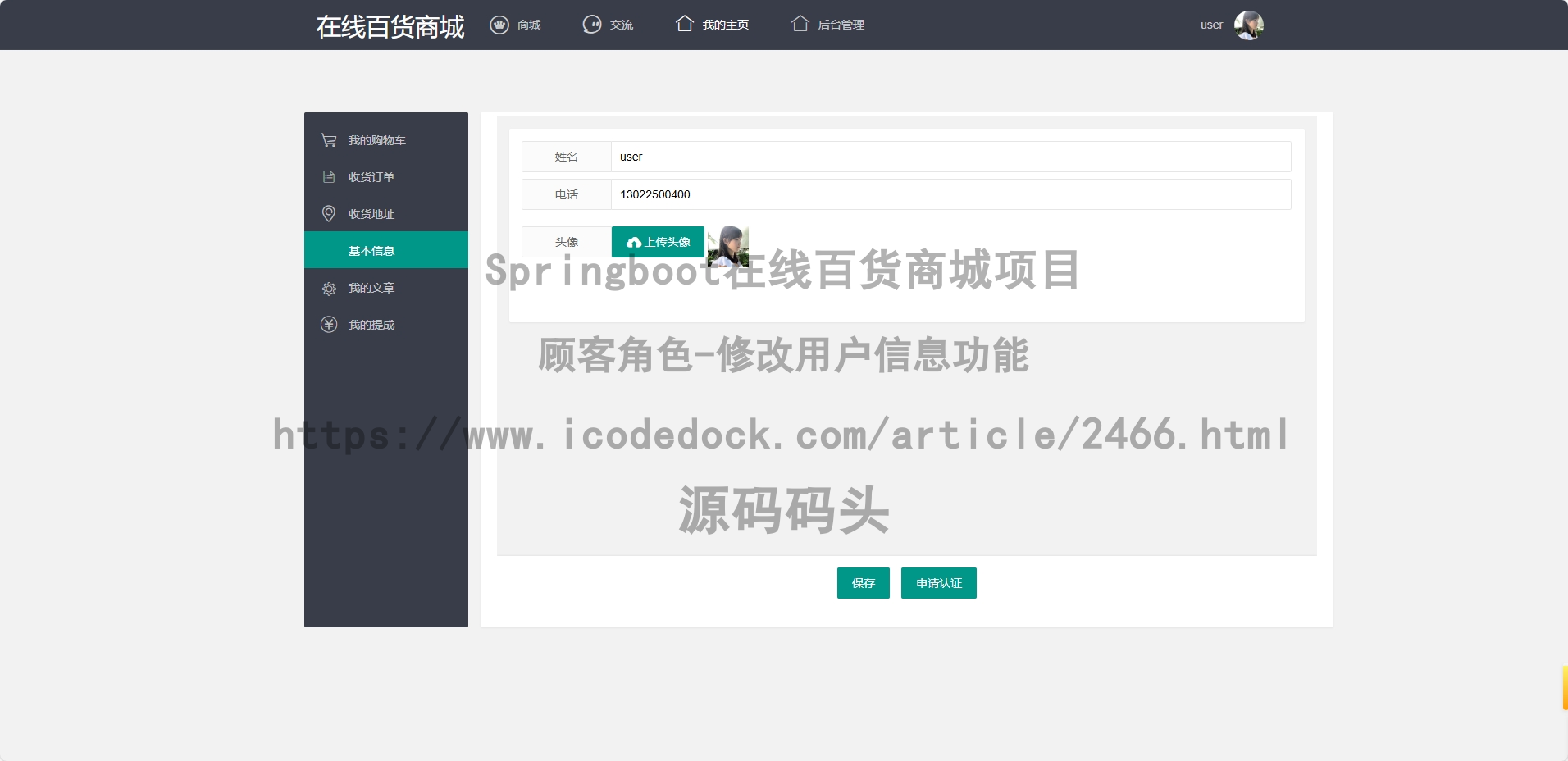Screen dimensions: 1568x761
Task: Click the 姓名 input field
Action: click(x=951, y=157)
